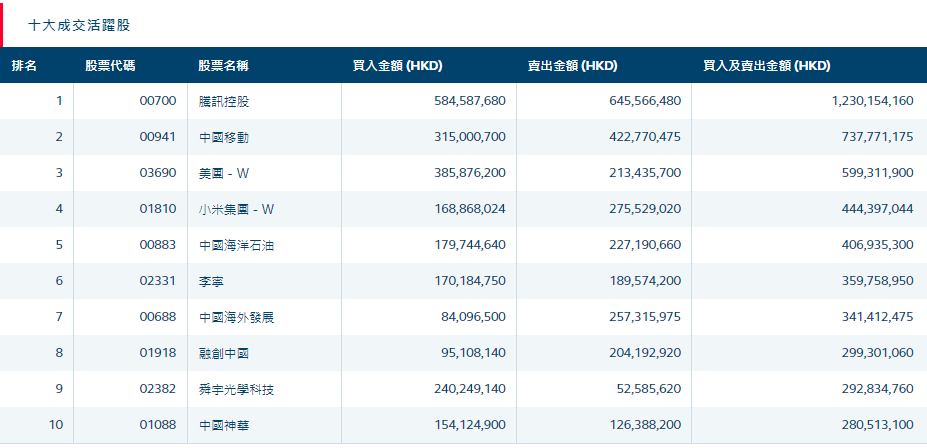The width and height of the screenshot is (927, 448).
Task: Click the 買入及賣出金額 (HKD) header
Action: point(766,66)
